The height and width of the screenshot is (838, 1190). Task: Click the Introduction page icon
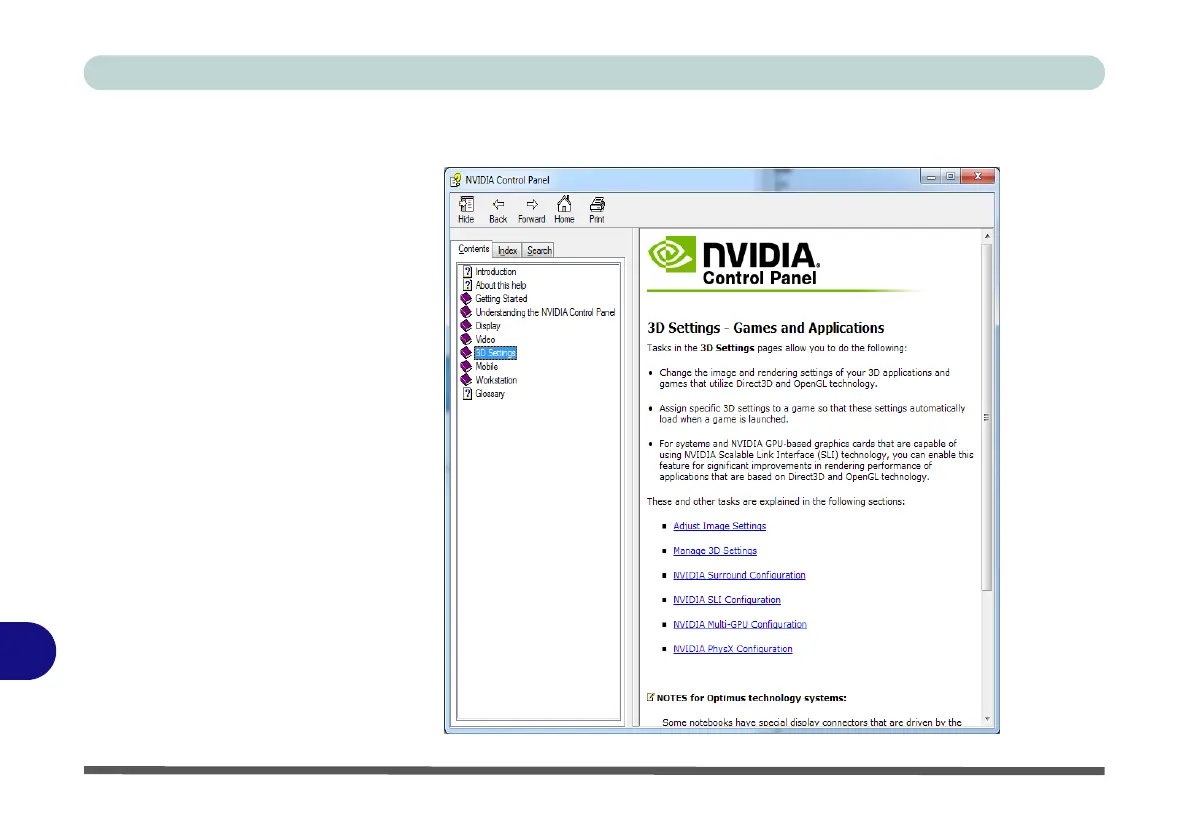tap(468, 272)
